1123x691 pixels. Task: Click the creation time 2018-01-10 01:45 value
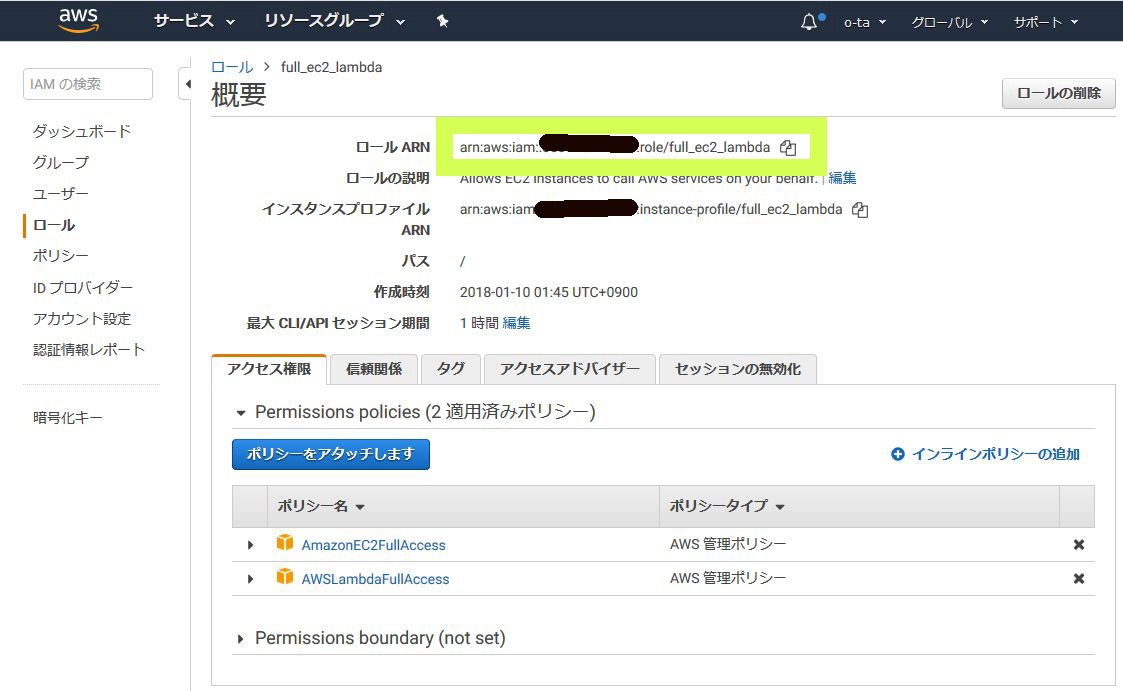click(x=549, y=292)
